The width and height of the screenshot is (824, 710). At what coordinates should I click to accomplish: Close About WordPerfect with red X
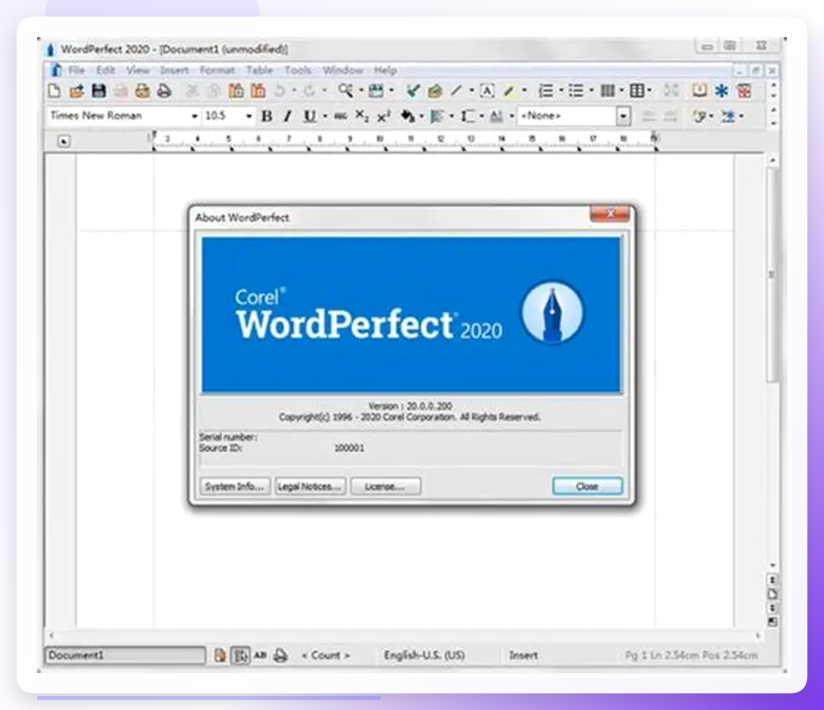610,214
